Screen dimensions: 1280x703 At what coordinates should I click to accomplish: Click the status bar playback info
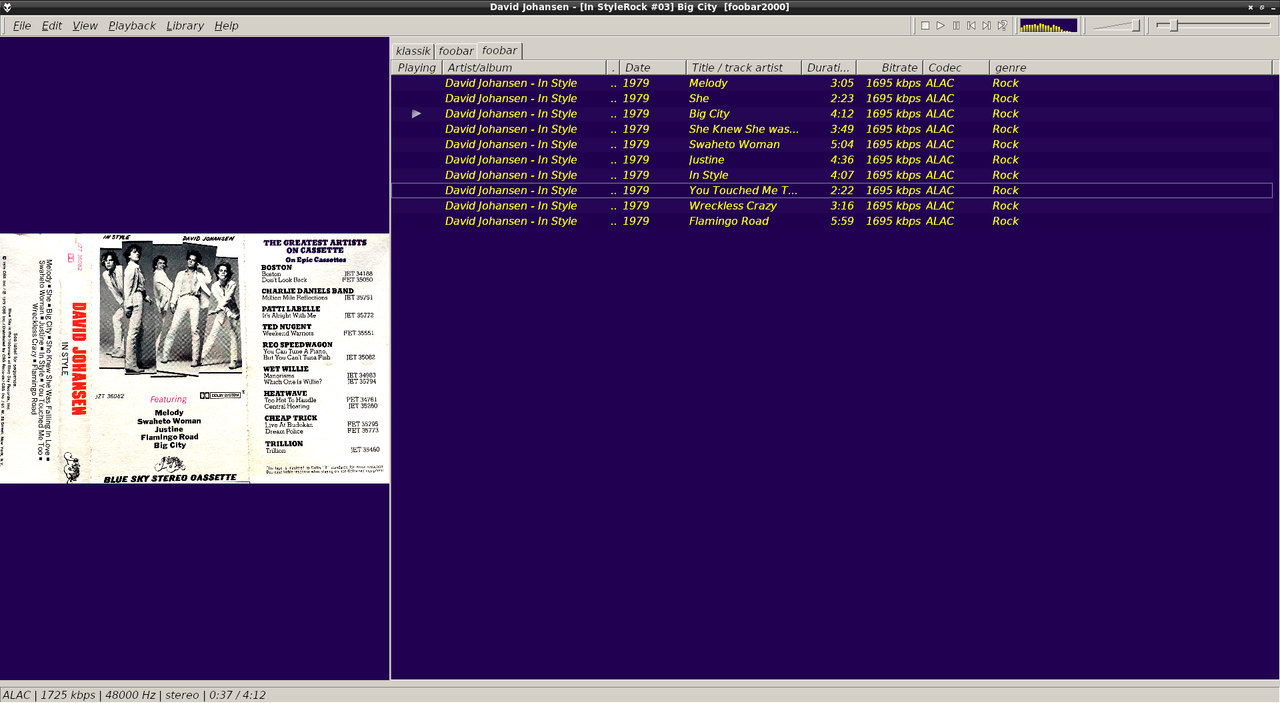point(134,694)
